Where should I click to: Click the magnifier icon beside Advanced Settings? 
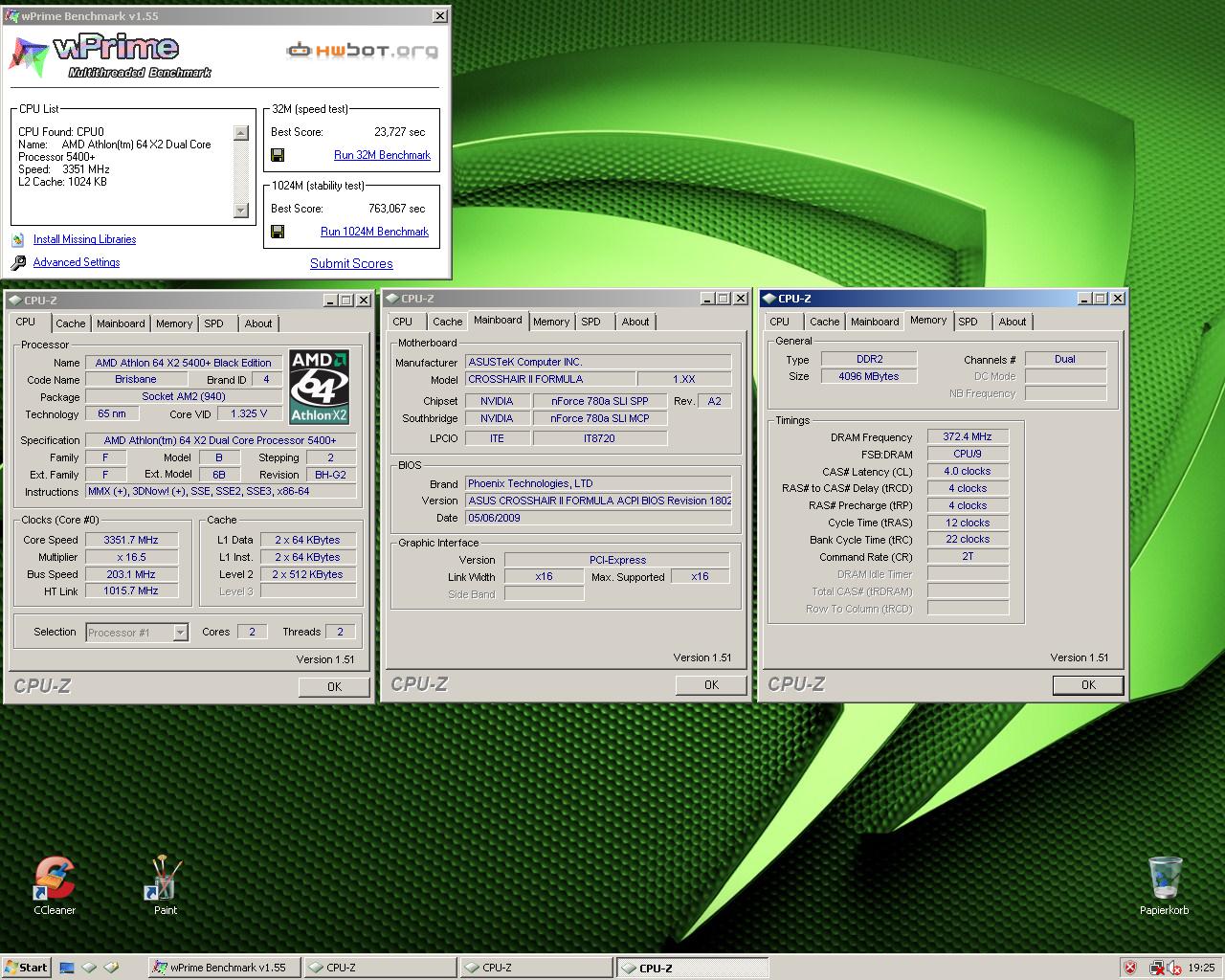[x=18, y=262]
